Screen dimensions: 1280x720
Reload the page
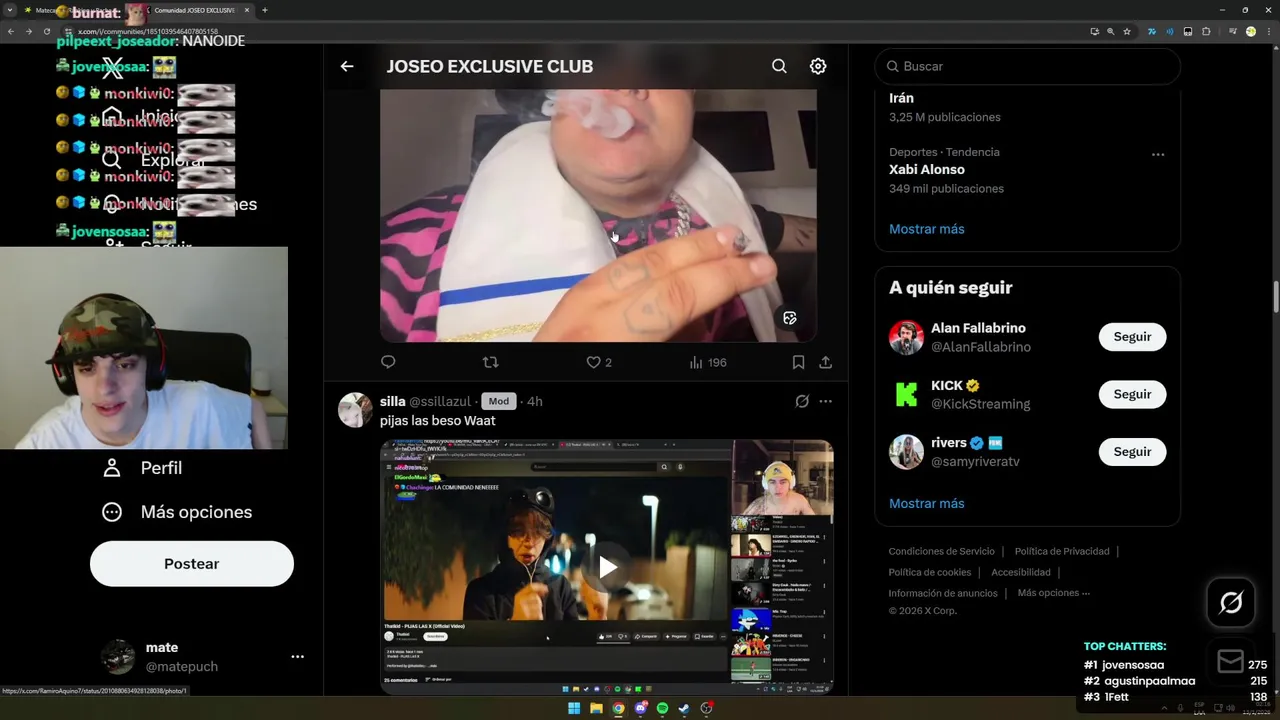pyautogui.click(x=46, y=31)
